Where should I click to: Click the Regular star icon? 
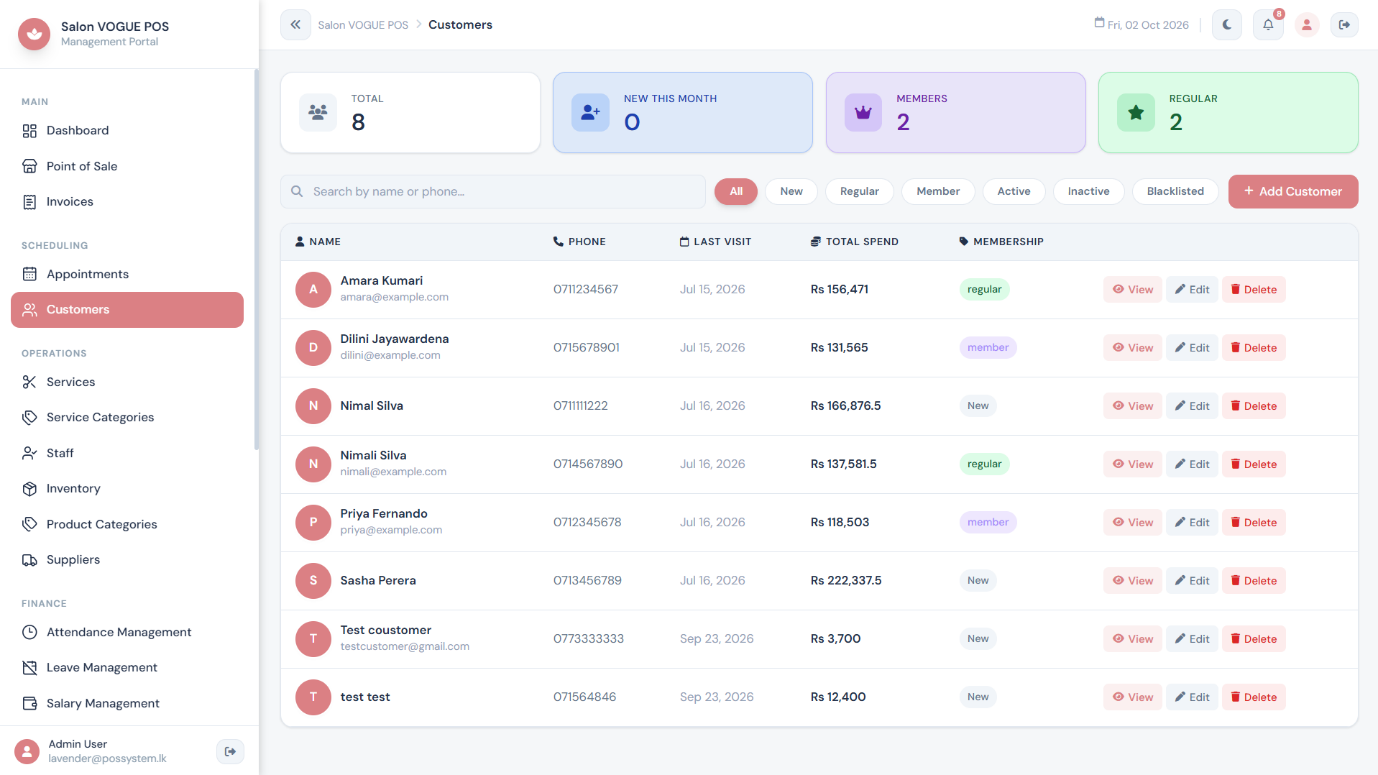1136,112
